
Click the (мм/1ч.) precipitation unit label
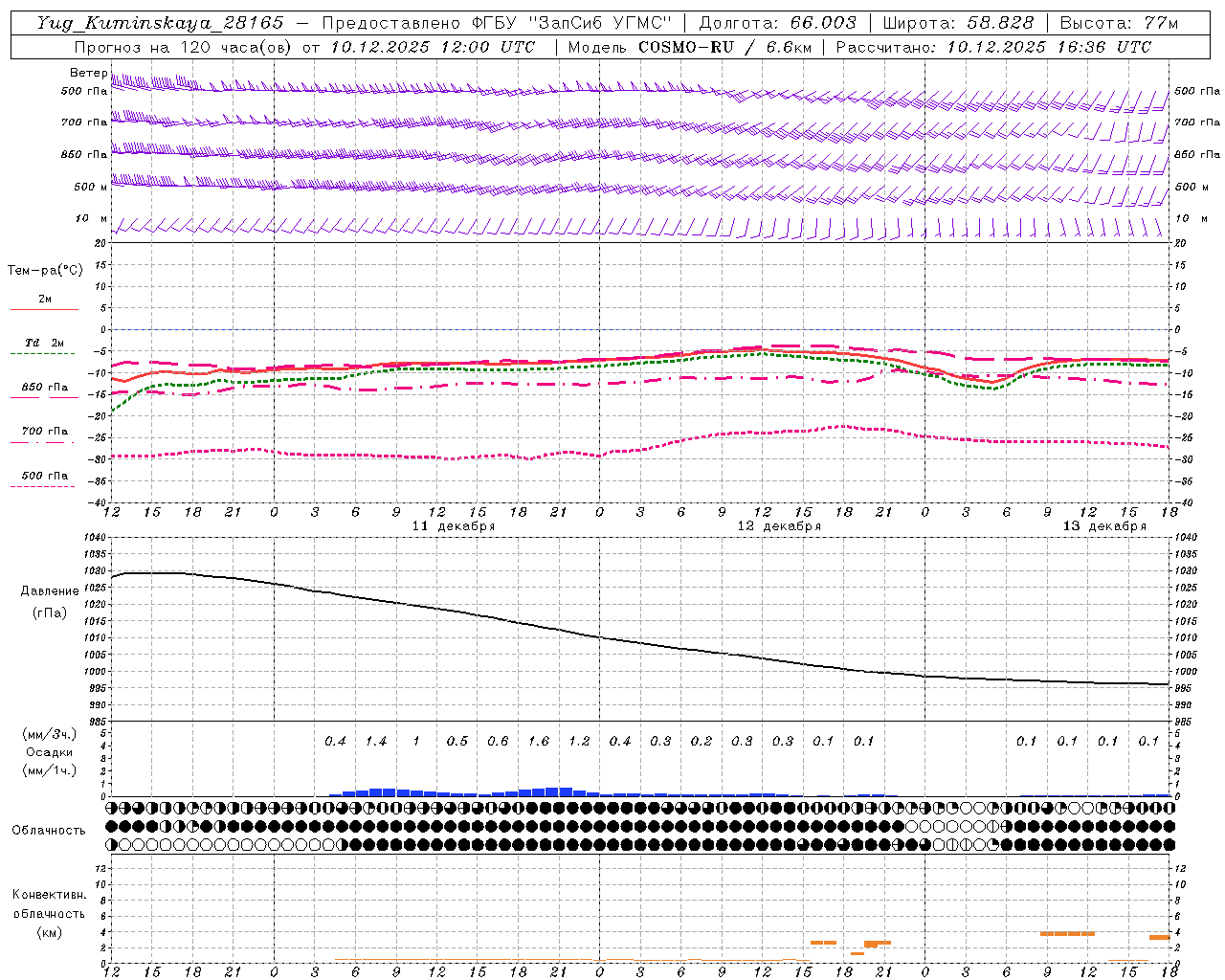click(50, 770)
